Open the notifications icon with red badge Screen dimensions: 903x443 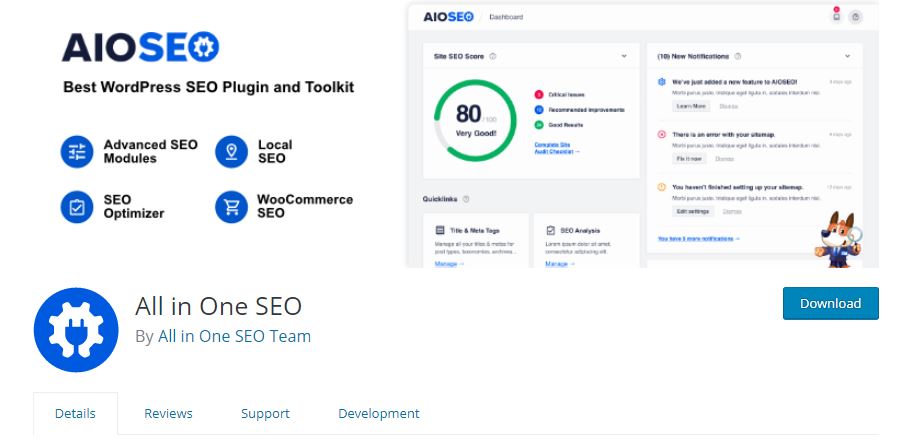pyautogui.click(x=836, y=16)
